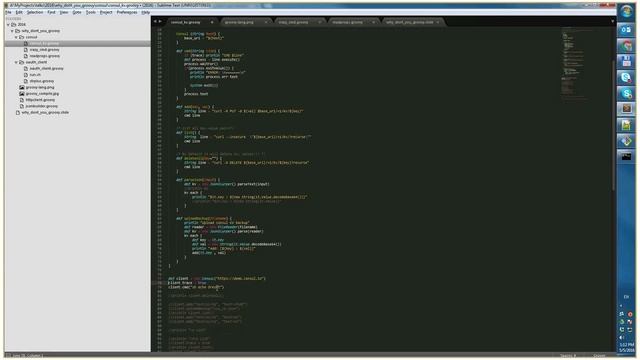Click file icon beside run.sh
The height and width of the screenshot is (360, 640).
[x=26, y=75]
